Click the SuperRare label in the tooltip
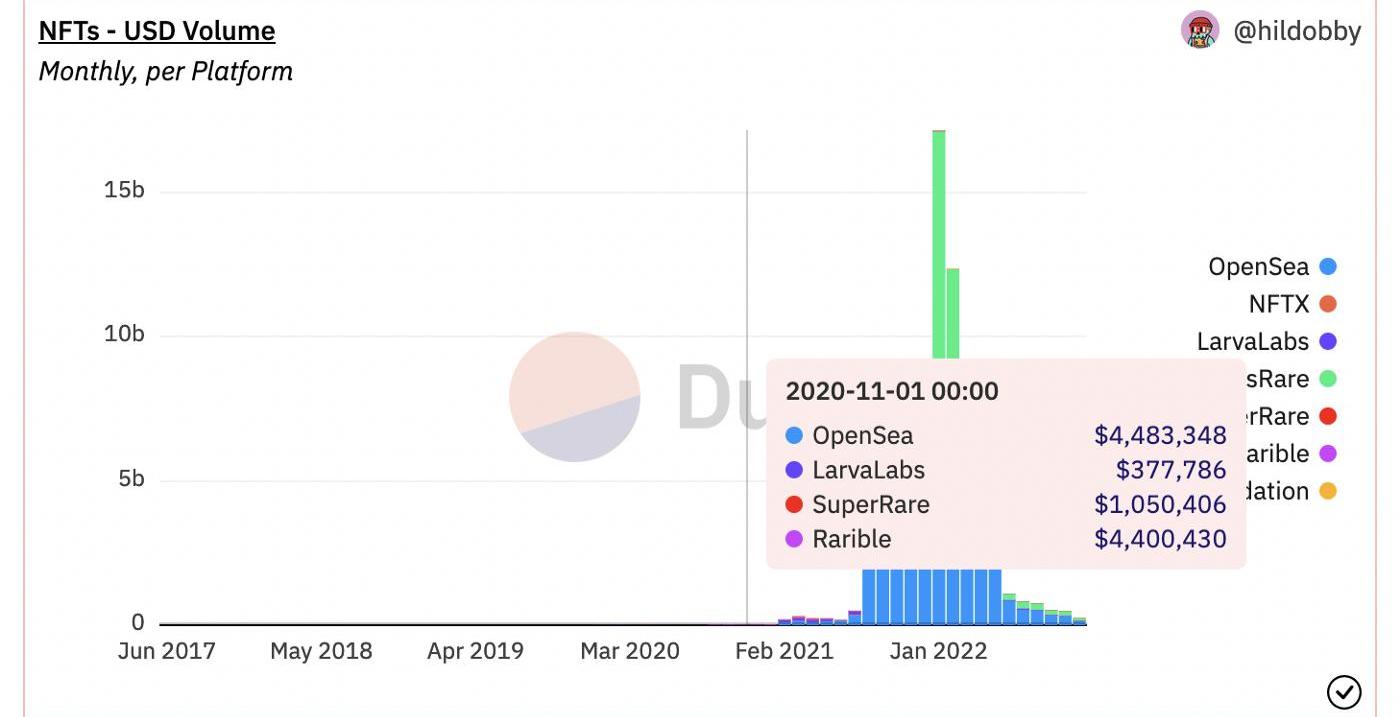Screen dimensions: 1400x717 [x=871, y=505]
